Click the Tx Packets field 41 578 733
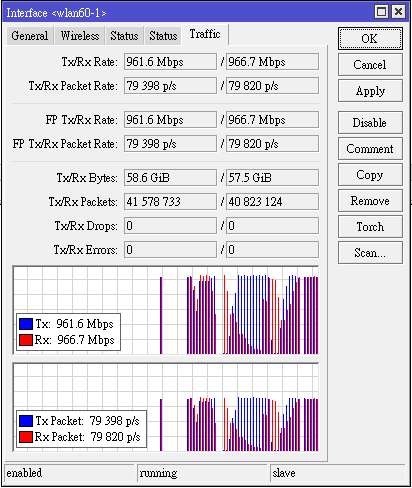412x488 pixels. click(170, 202)
